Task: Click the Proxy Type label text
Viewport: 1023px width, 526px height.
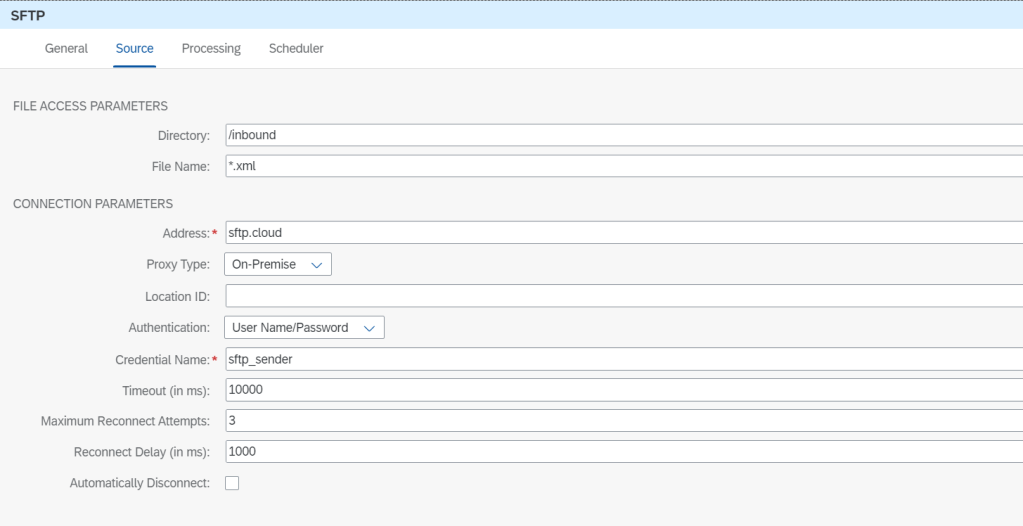Action: click(x=178, y=265)
